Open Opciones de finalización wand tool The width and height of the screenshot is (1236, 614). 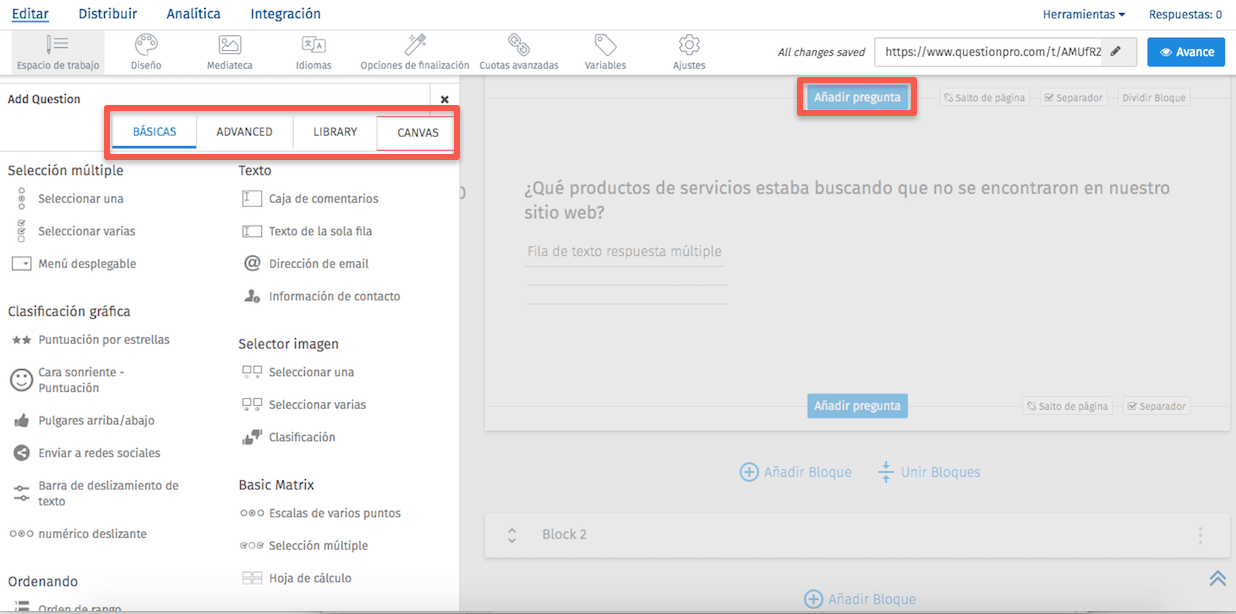(x=415, y=52)
